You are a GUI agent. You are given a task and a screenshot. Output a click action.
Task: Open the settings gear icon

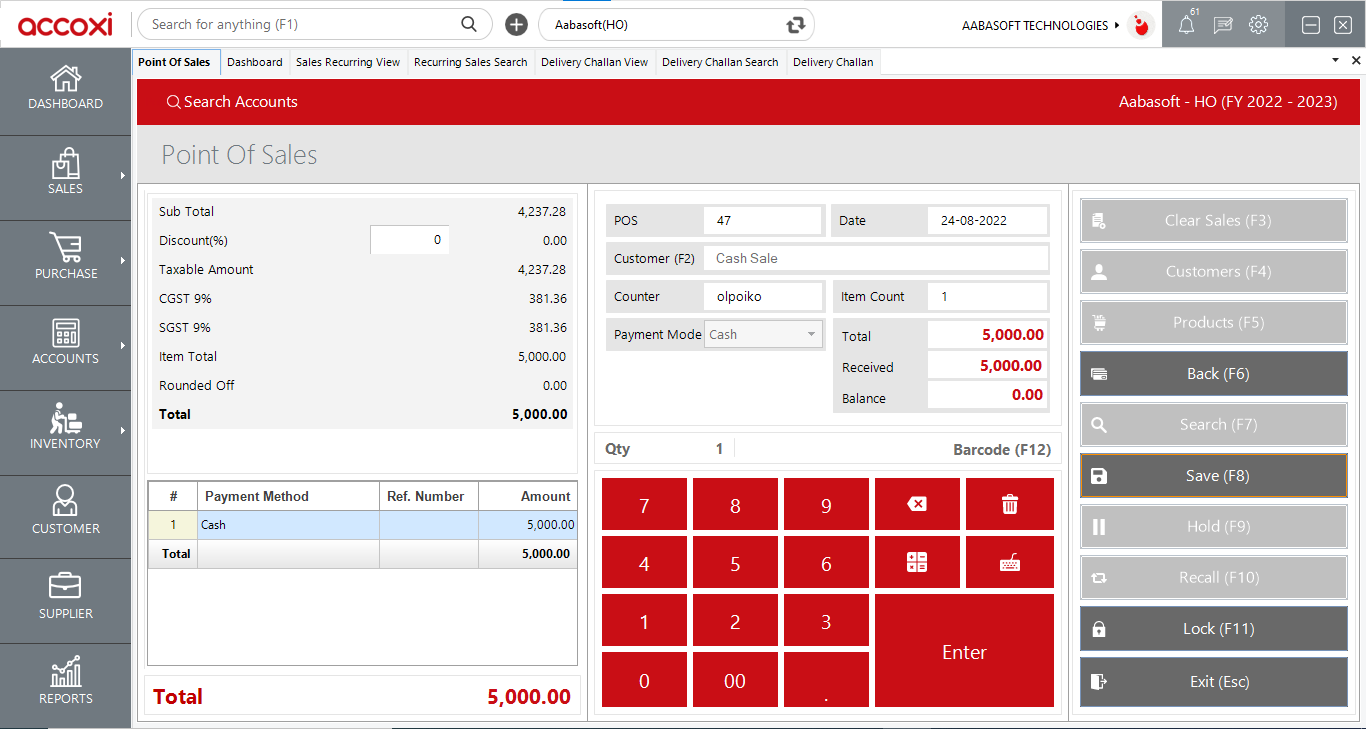(1259, 25)
